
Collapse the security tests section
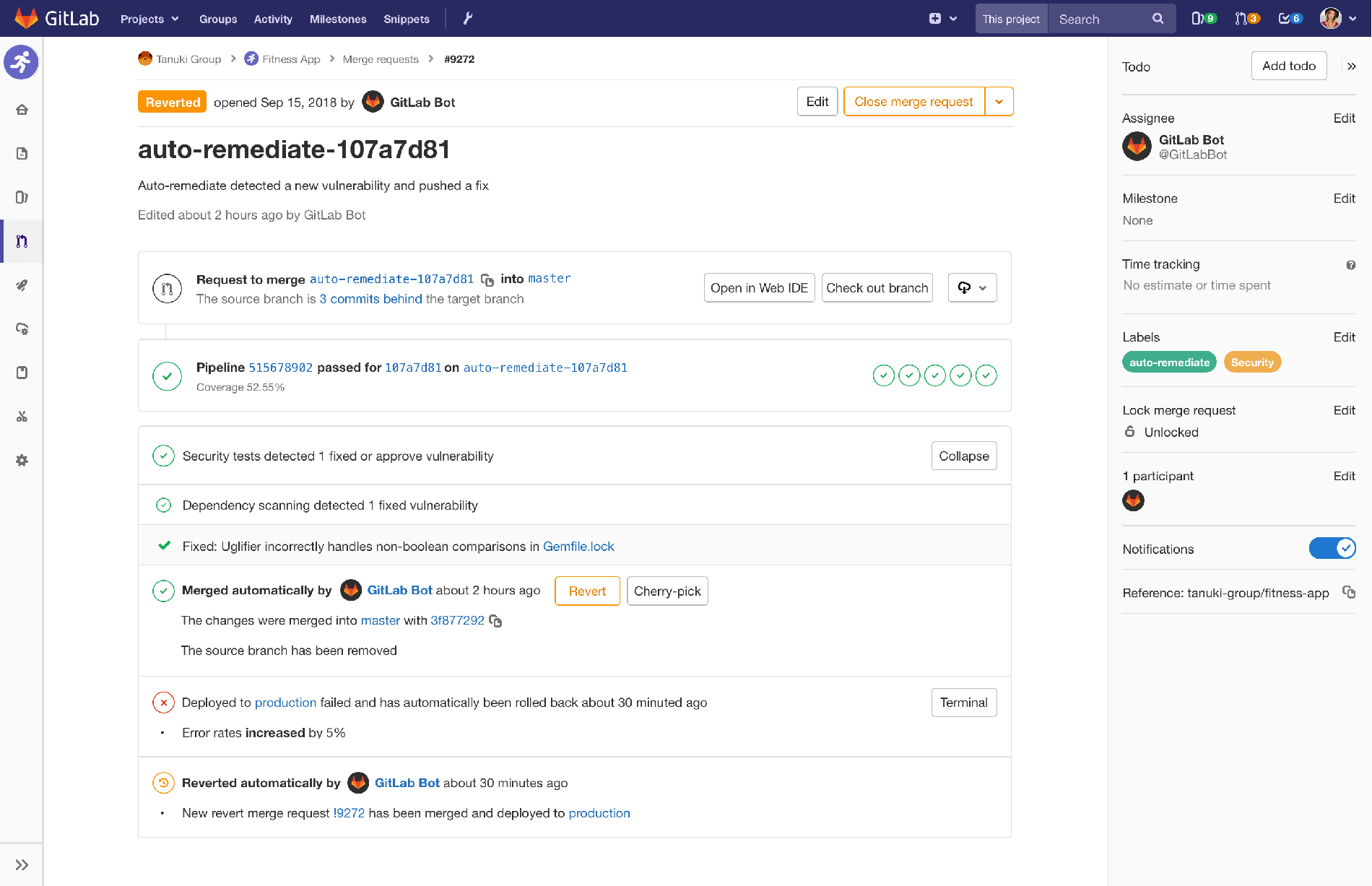point(964,456)
